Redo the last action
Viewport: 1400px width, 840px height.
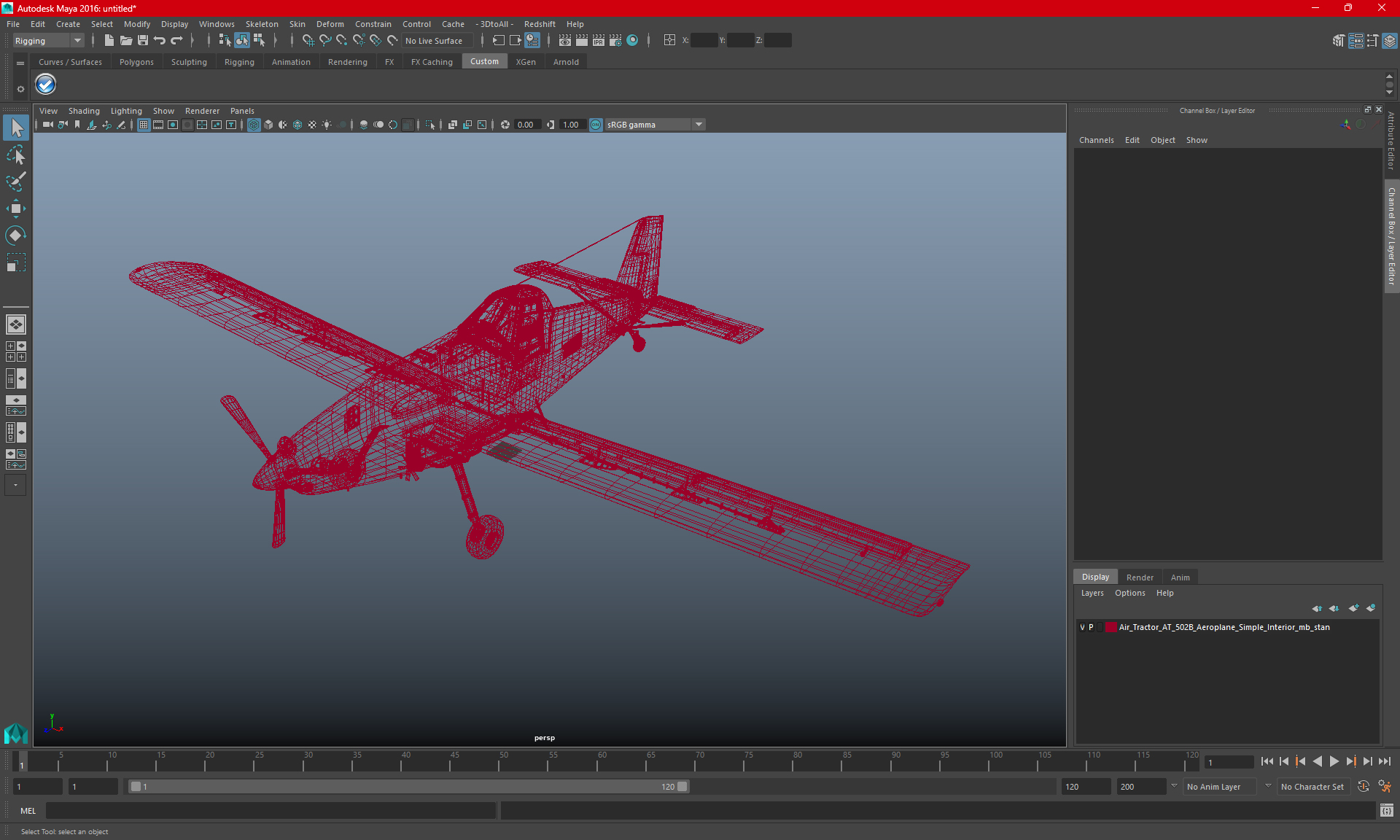(x=177, y=41)
